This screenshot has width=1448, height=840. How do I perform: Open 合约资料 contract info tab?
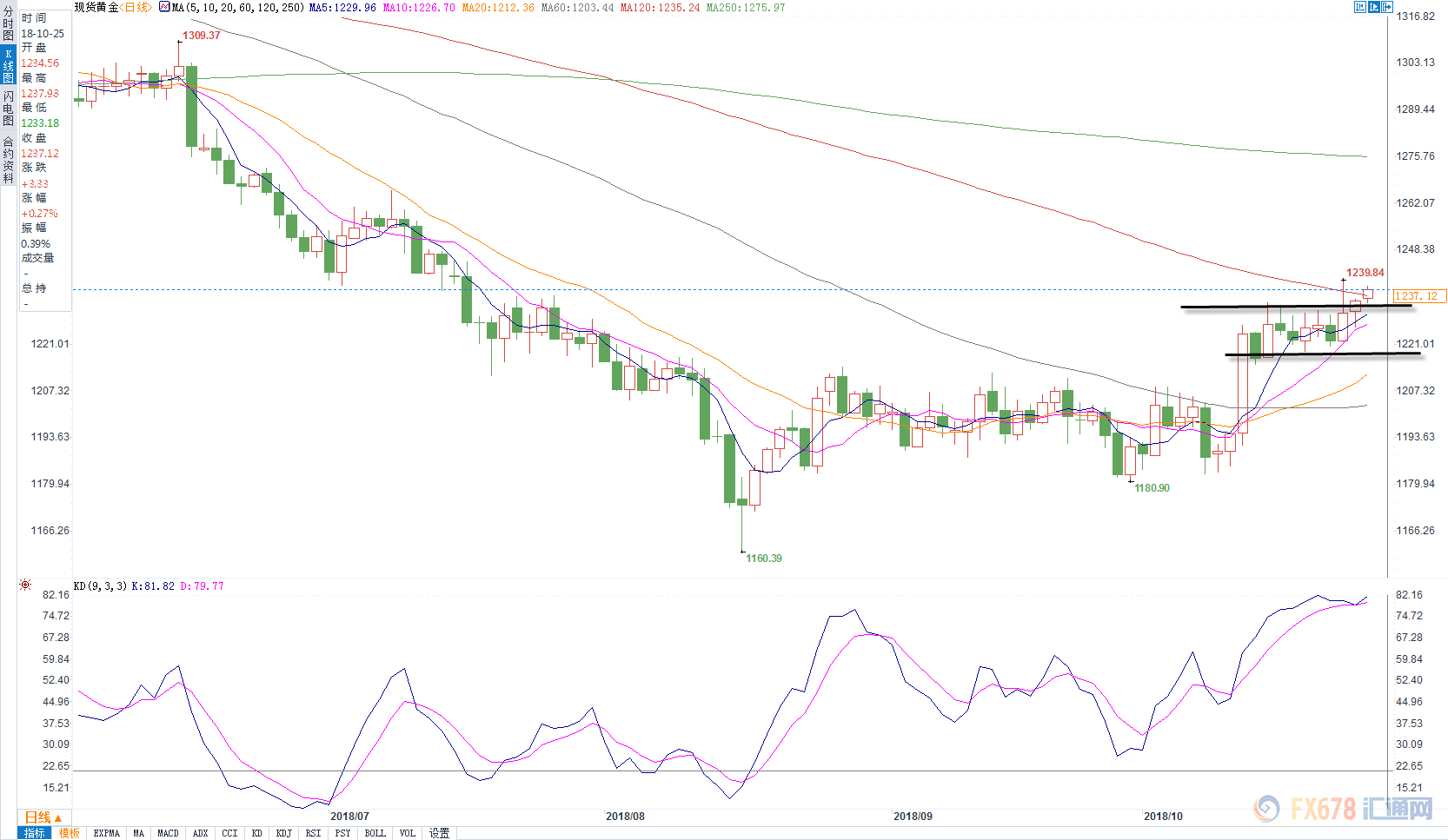pos(8,159)
